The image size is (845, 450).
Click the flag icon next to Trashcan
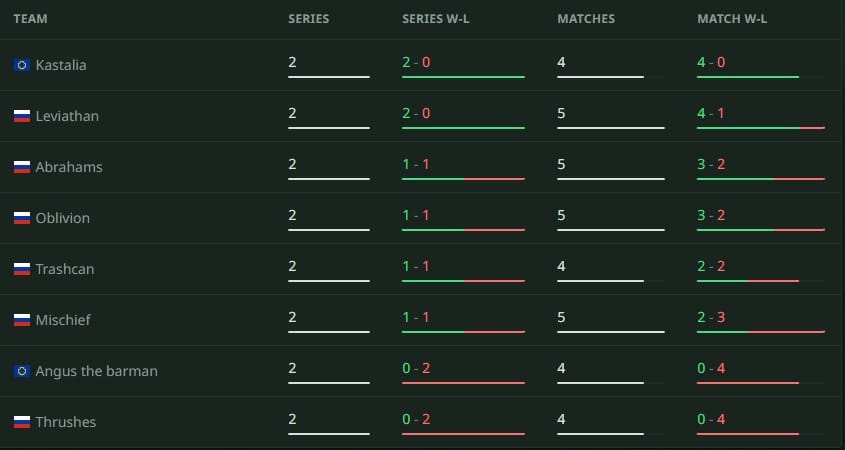pos(22,269)
